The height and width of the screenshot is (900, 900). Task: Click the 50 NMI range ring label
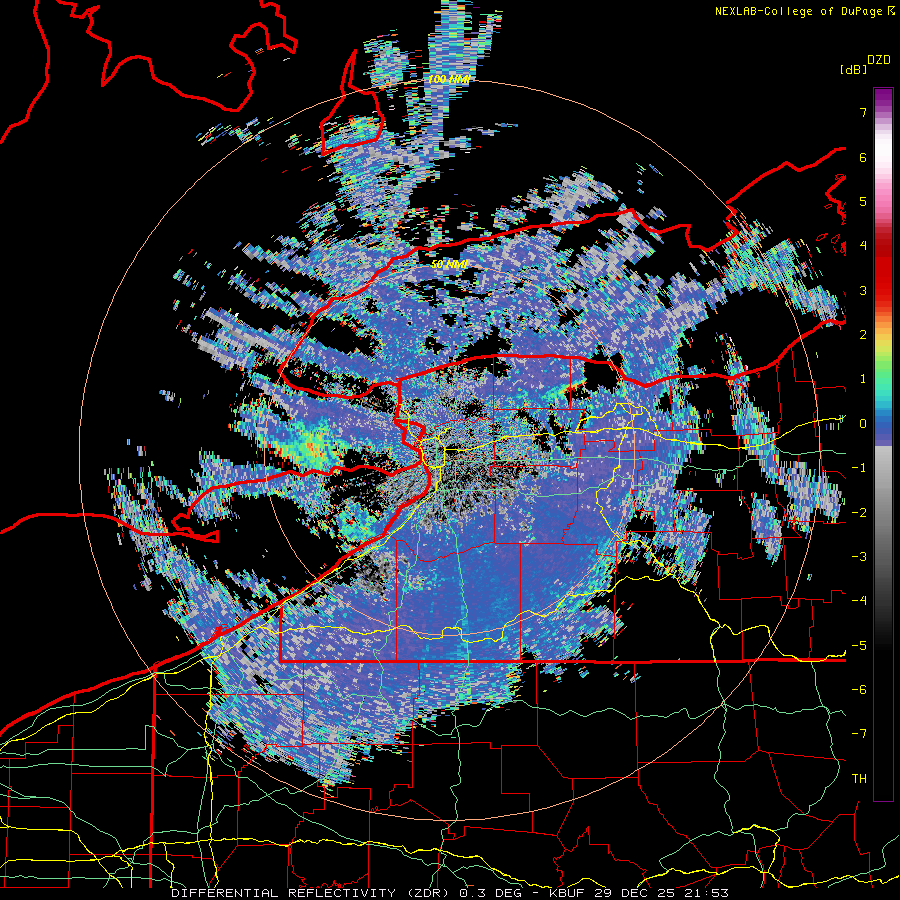(x=449, y=265)
